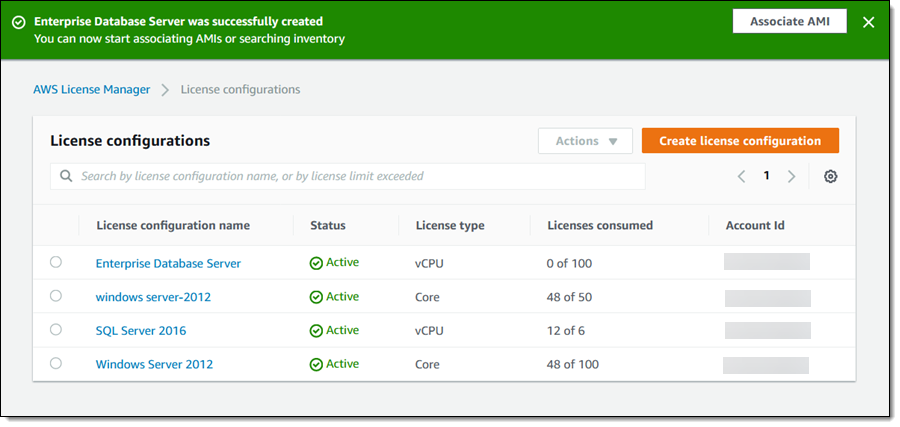Navigate to AWS License Manager breadcrumb
The height and width of the screenshot is (427, 900).
pyautogui.click(x=92, y=90)
